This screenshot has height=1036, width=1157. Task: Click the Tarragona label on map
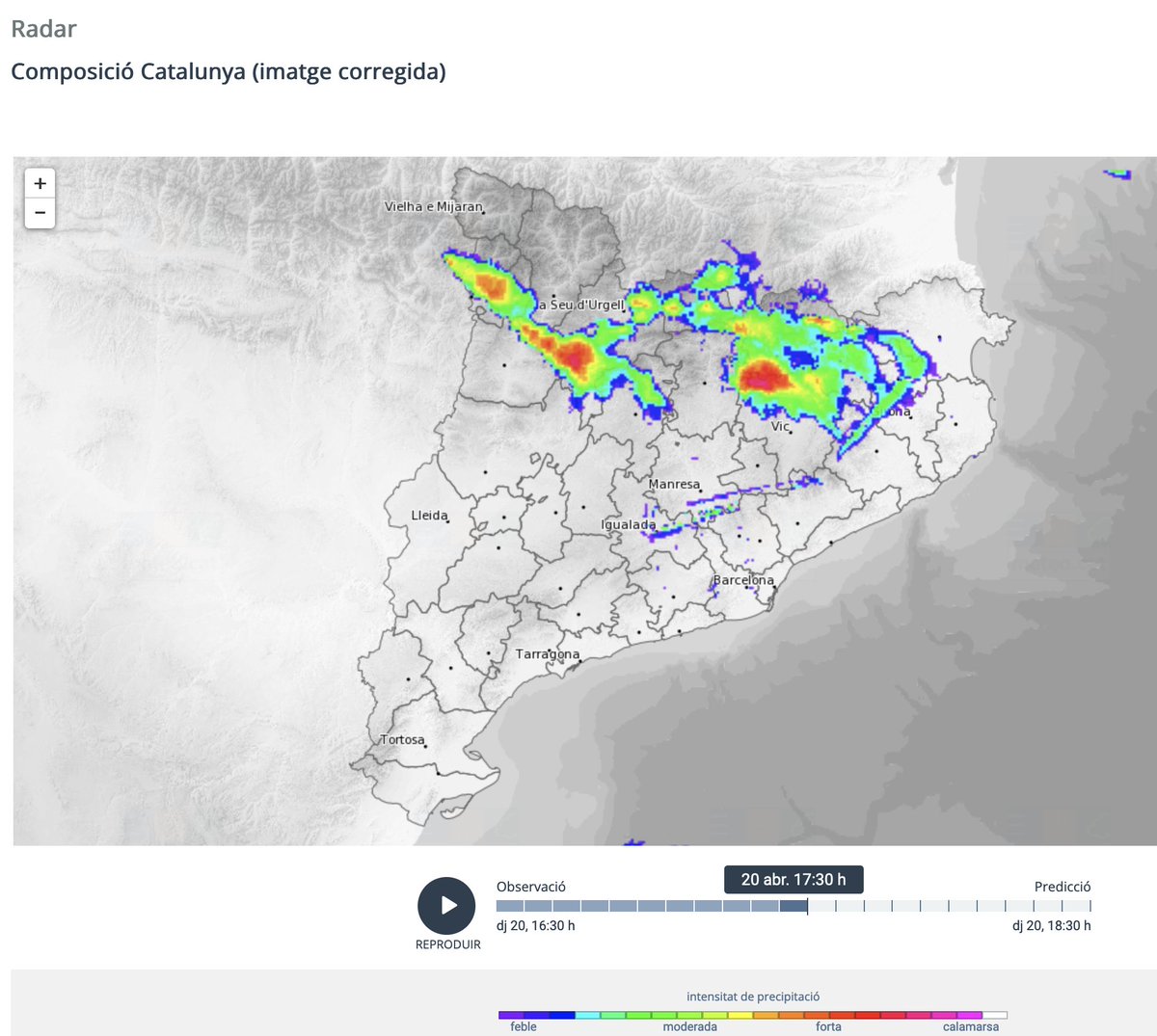tap(548, 654)
